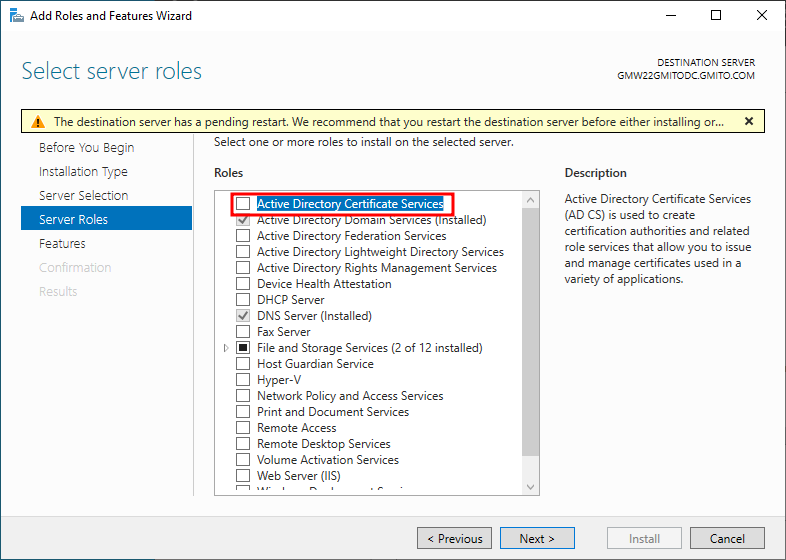786x560 pixels.
Task: Click roles list scroll up arrow
Action: coord(531,200)
